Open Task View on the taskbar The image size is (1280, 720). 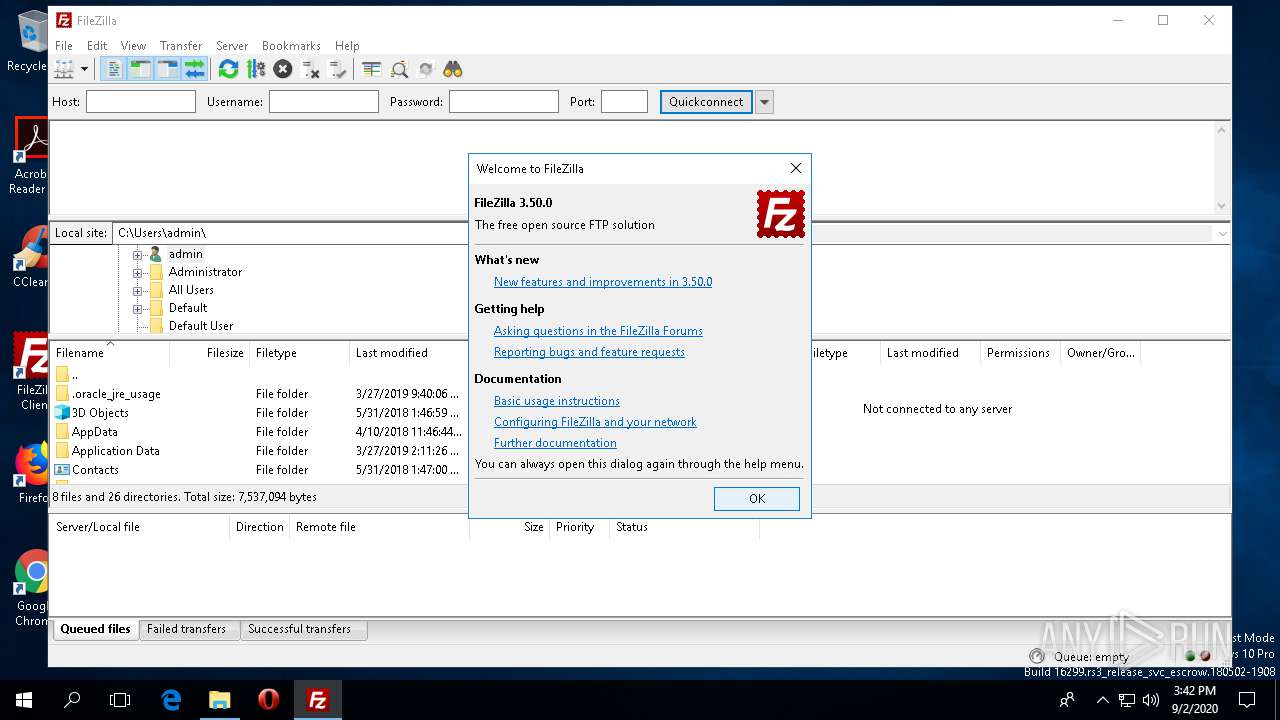point(120,700)
